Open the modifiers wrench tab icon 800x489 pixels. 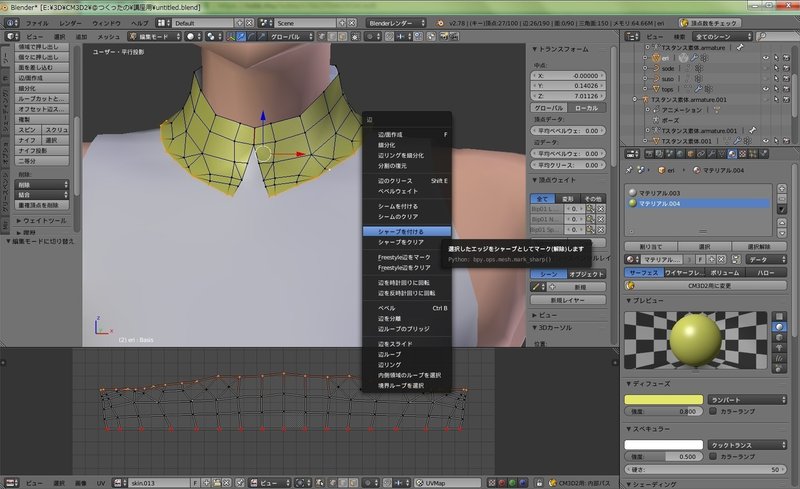click(711, 154)
